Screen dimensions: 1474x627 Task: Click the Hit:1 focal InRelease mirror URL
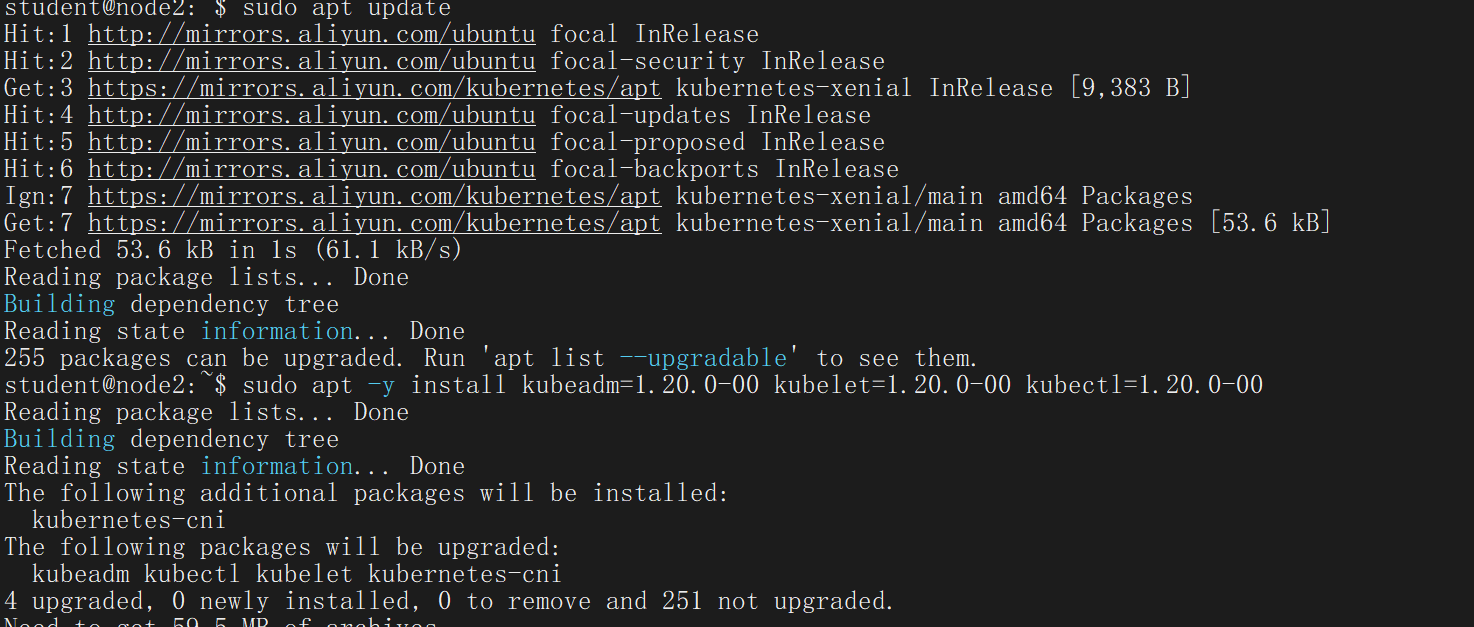click(x=311, y=35)
